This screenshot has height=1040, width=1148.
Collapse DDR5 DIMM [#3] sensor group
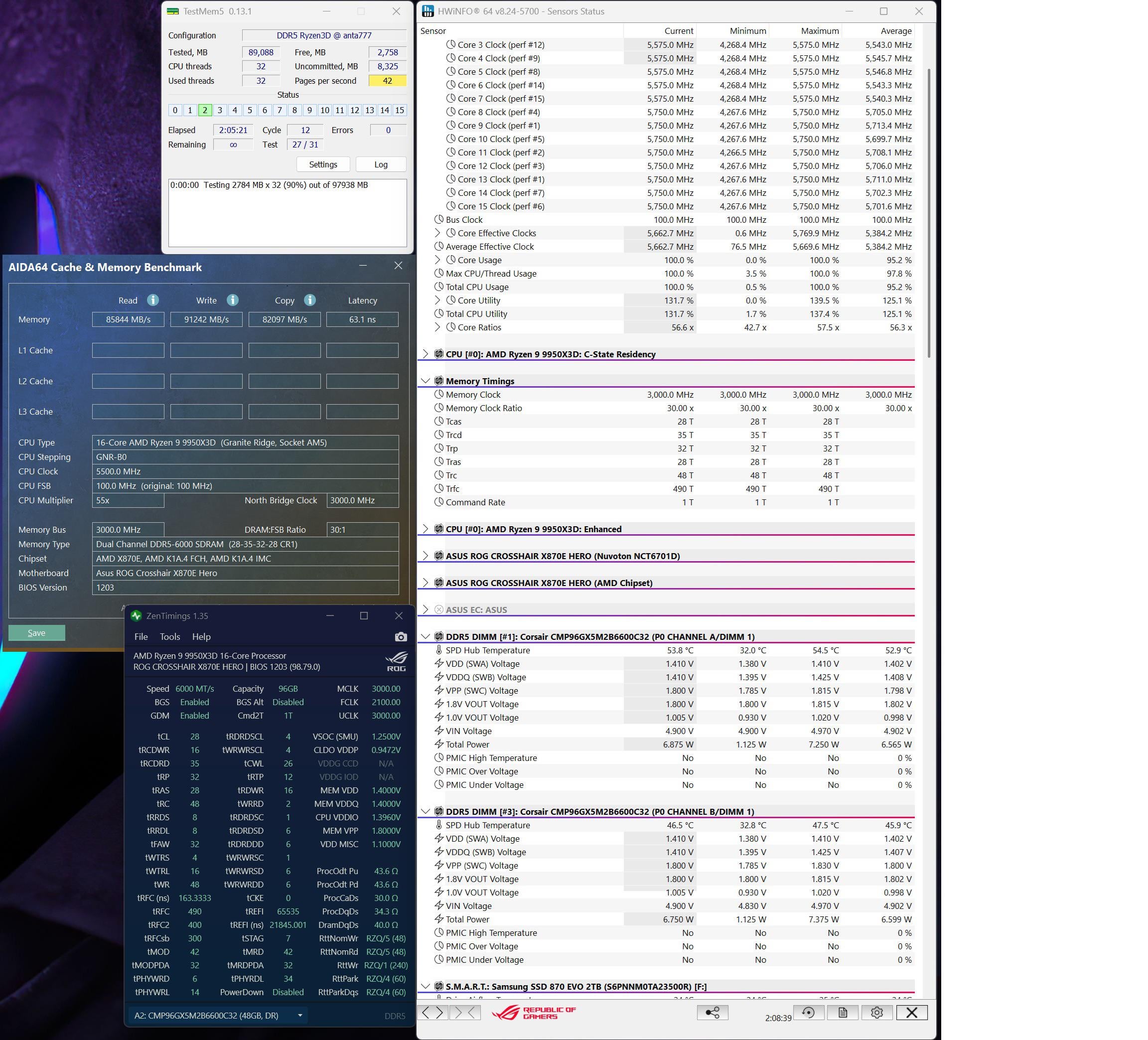tap(426, 811)
